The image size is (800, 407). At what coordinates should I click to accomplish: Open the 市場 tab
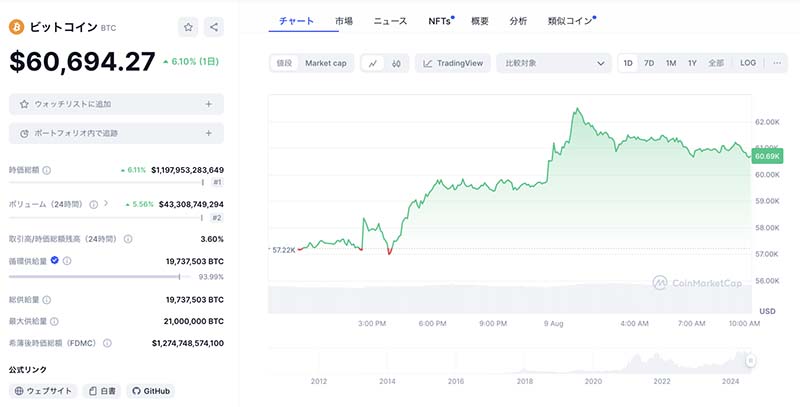tap(344, 21)
